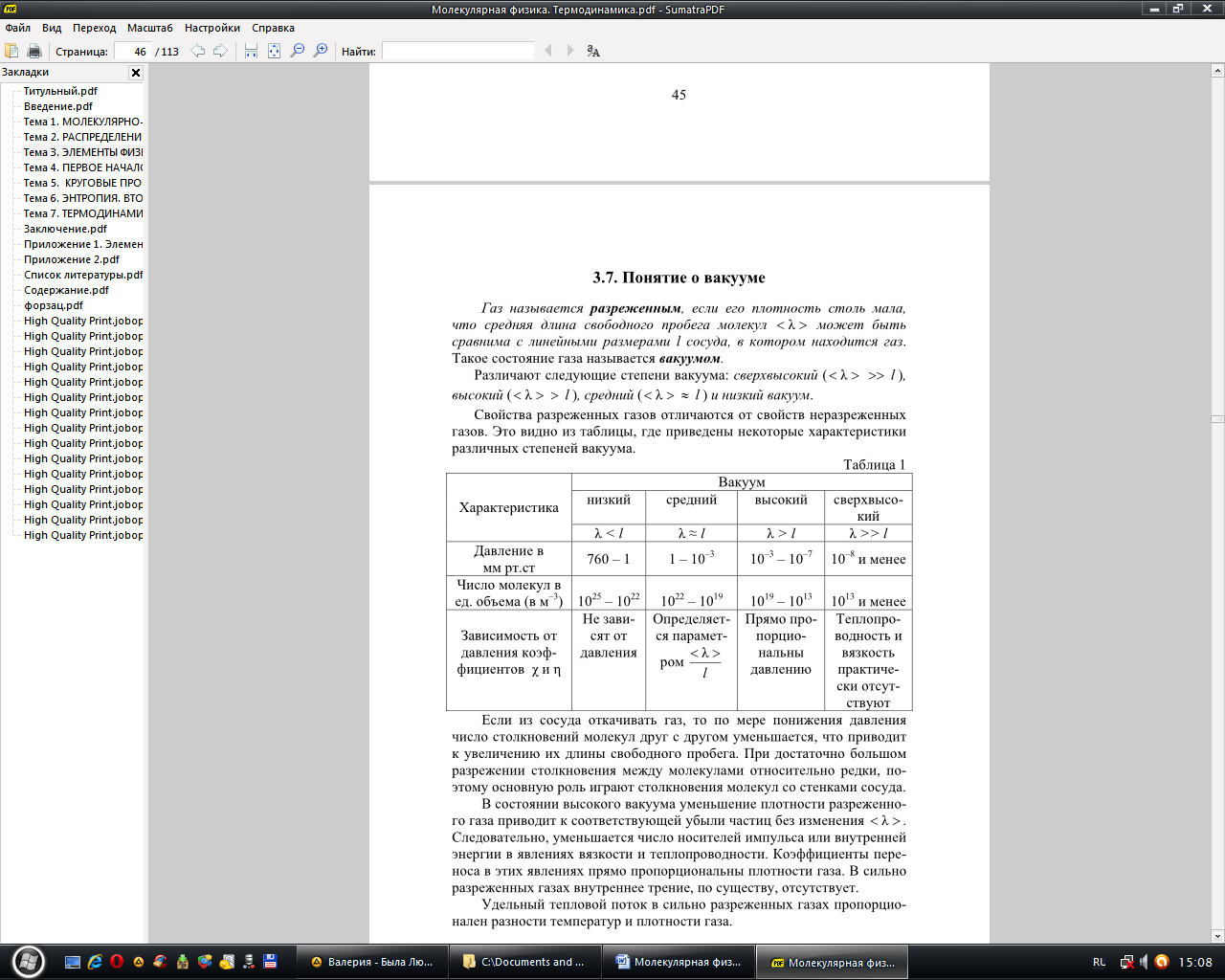The image size is (1225, 980).
Task: Click the page number input field
Action: [132, 51]
